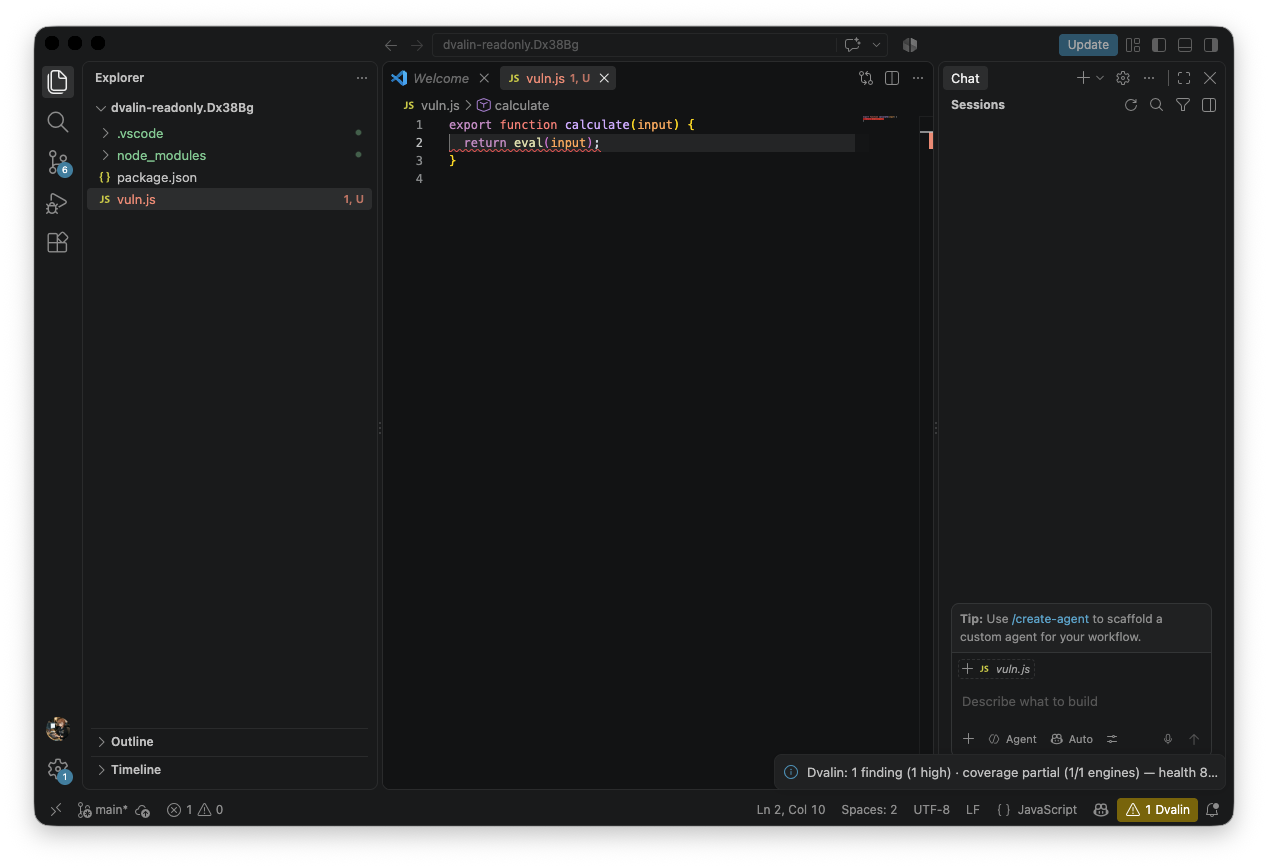Publish or sync changes cloud icon
Viewport: 1268px width, 868px height.
[143, 810]
